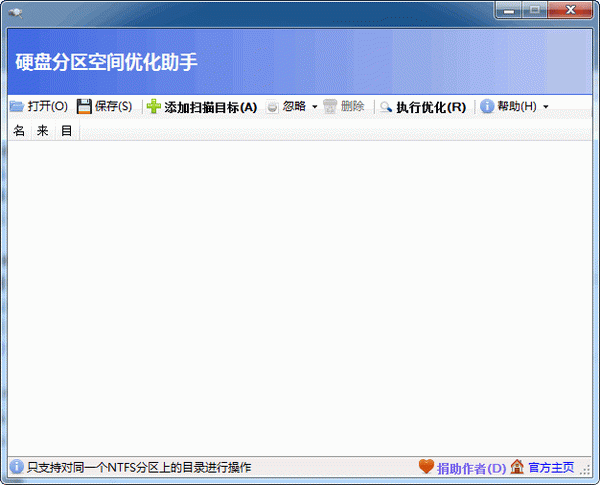The image size is (600, 485).
Task: Click inside the empty scan target list
Action: pyautogui.click(x=300, y=300)
